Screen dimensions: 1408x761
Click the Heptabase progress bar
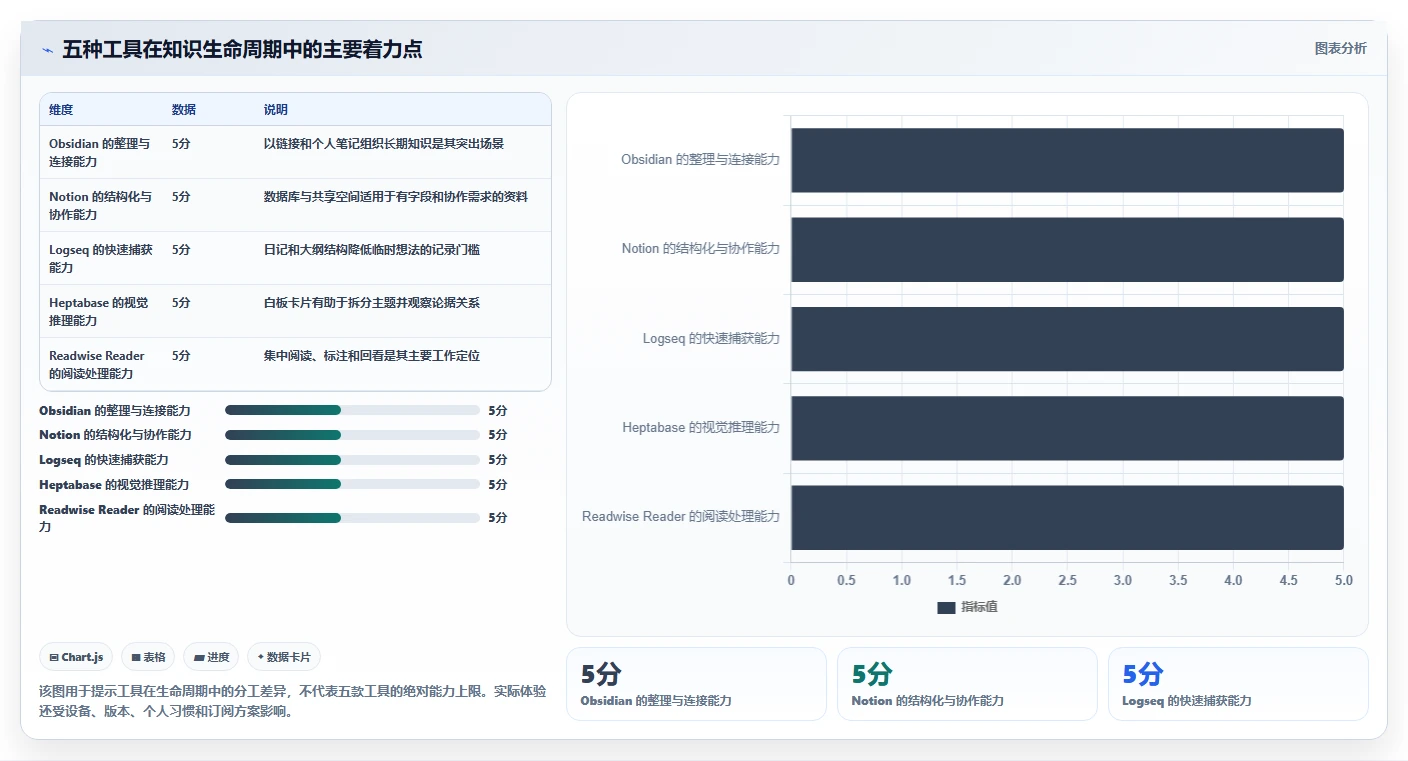(x=352, y=484)
